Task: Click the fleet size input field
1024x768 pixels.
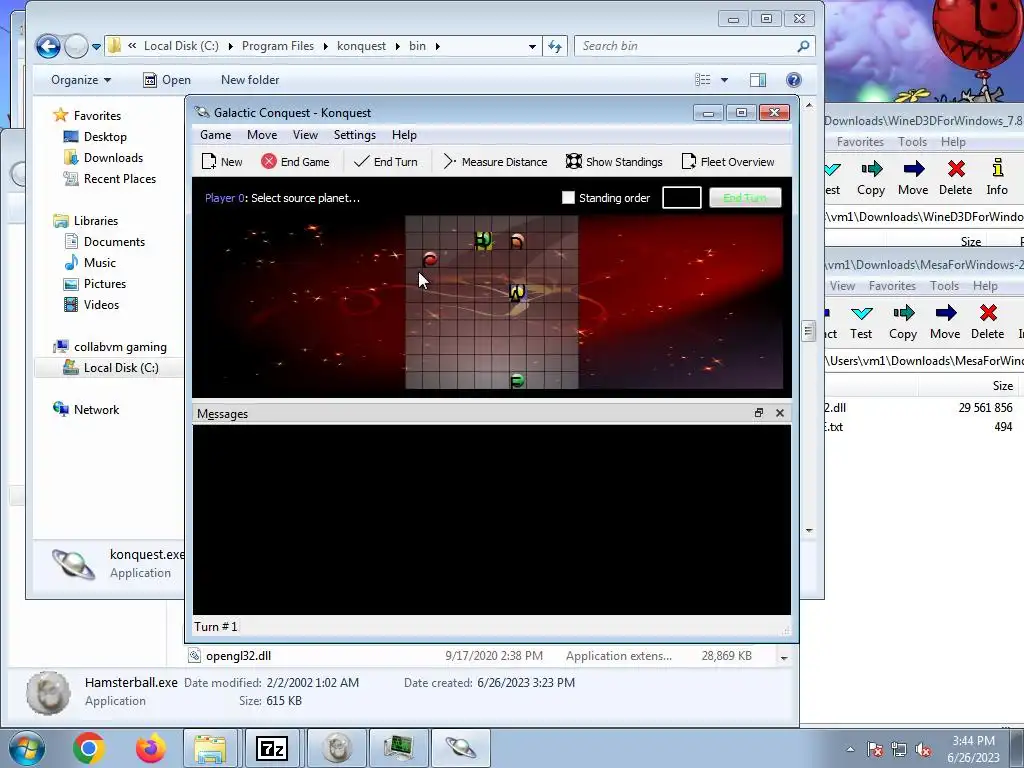Action: coord(682,197)
